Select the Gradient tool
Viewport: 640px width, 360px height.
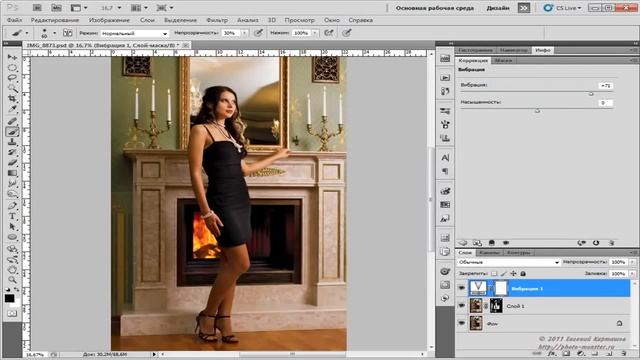12,173
